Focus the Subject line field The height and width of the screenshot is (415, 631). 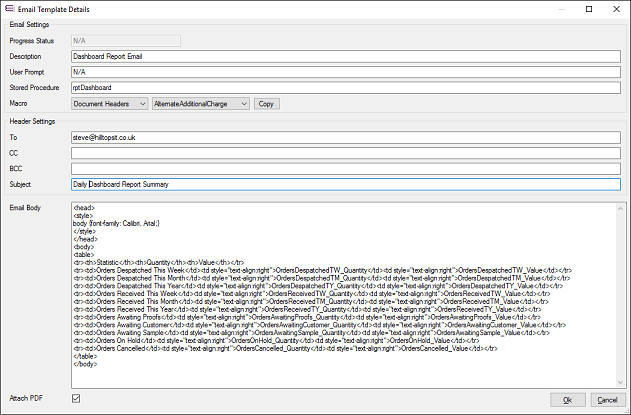pos(345,185)
